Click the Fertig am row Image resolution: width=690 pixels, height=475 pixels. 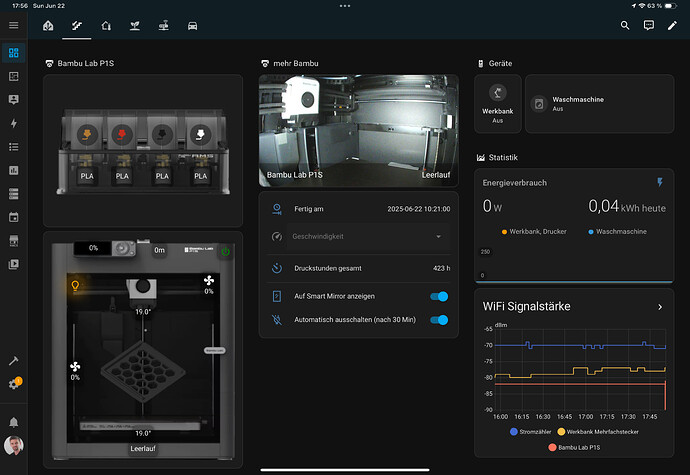[359, 209]
